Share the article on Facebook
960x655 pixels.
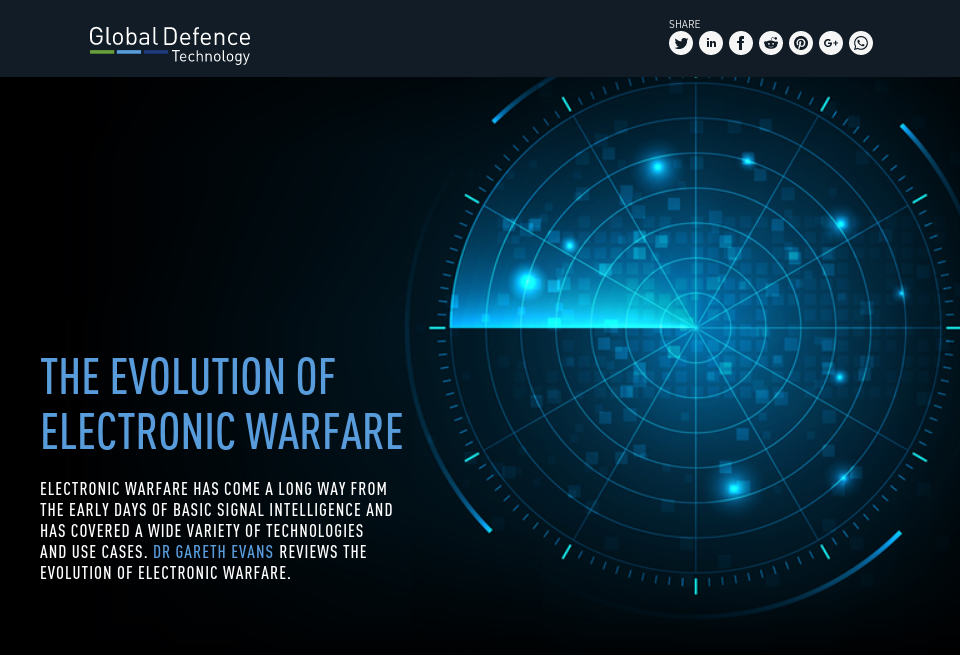point(740,43)
